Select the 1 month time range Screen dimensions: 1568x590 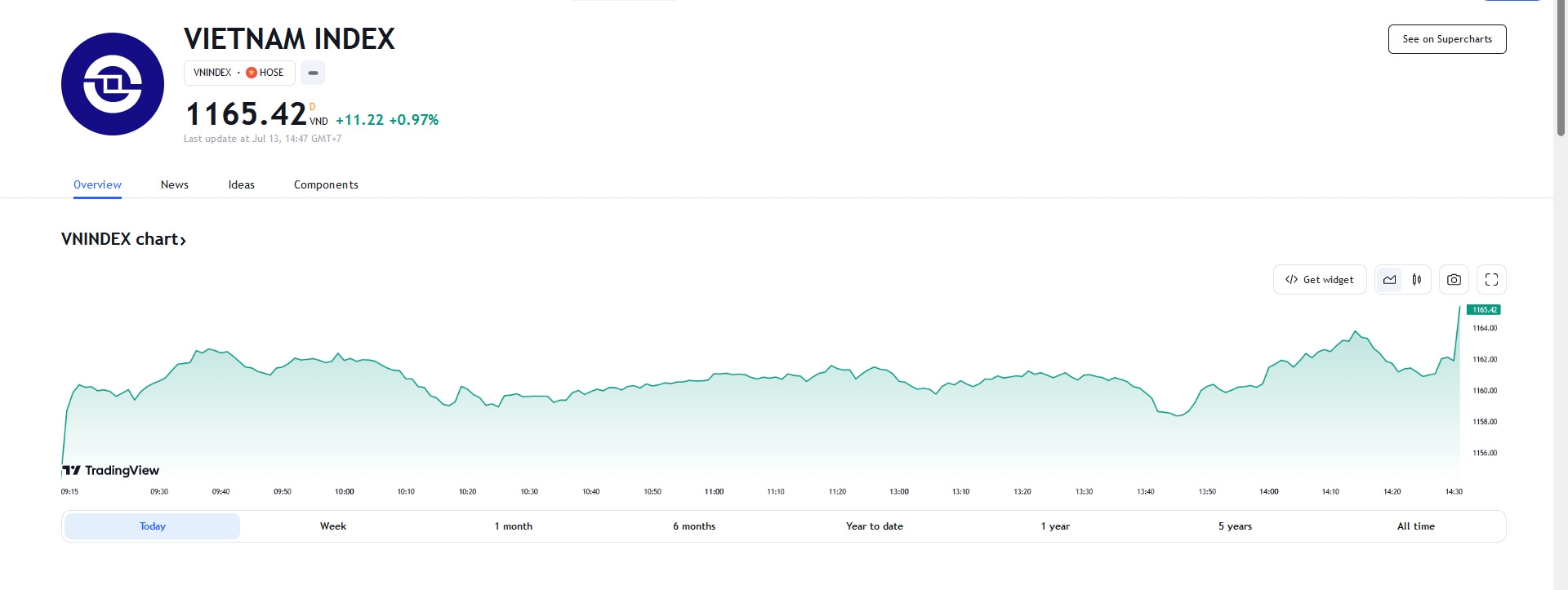click(x=513, y=526)
